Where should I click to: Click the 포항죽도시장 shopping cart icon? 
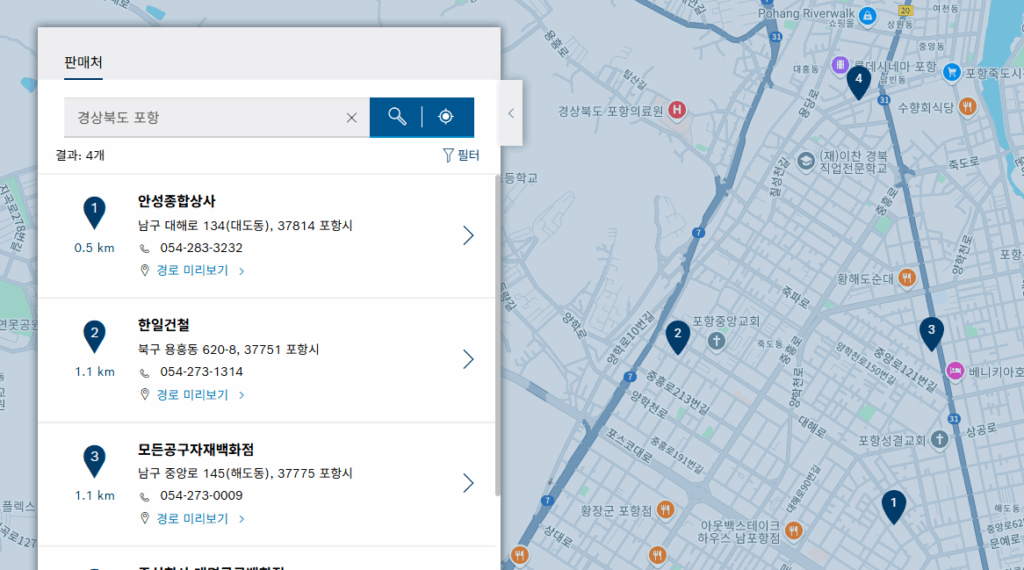952,72
